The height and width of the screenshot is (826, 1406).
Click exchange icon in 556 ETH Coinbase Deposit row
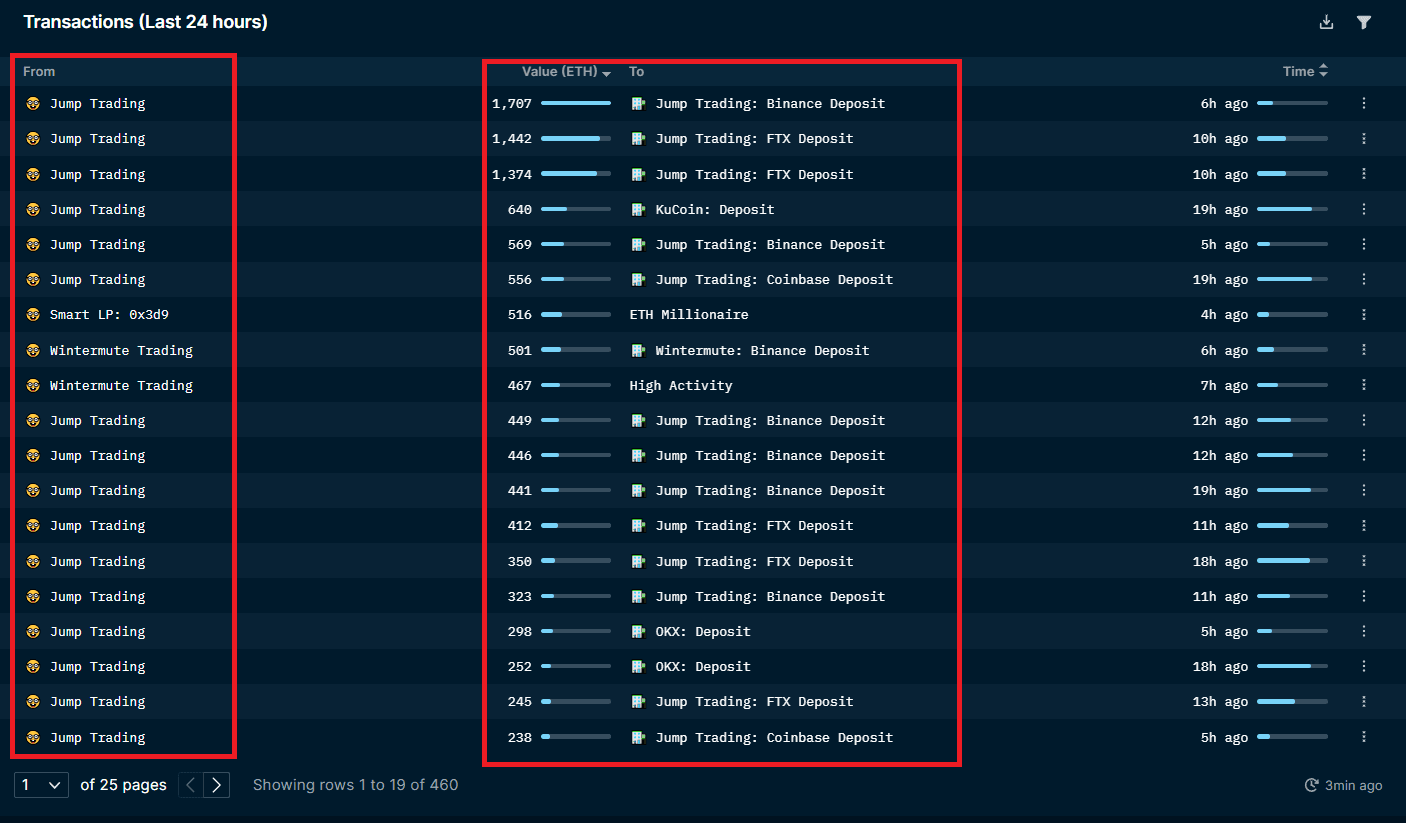tap(638, 279)
